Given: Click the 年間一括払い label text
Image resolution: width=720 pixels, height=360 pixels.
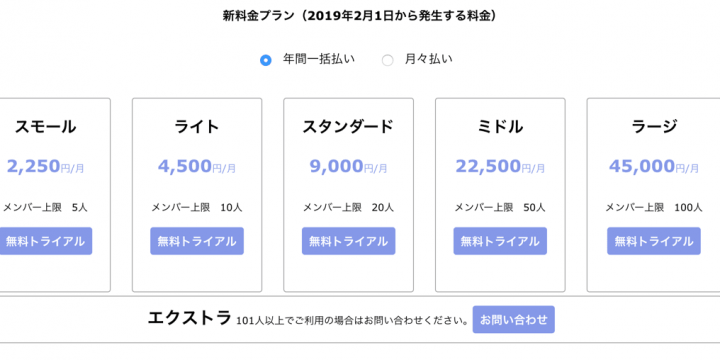Looking at the screenshot, I should point(319,59).
